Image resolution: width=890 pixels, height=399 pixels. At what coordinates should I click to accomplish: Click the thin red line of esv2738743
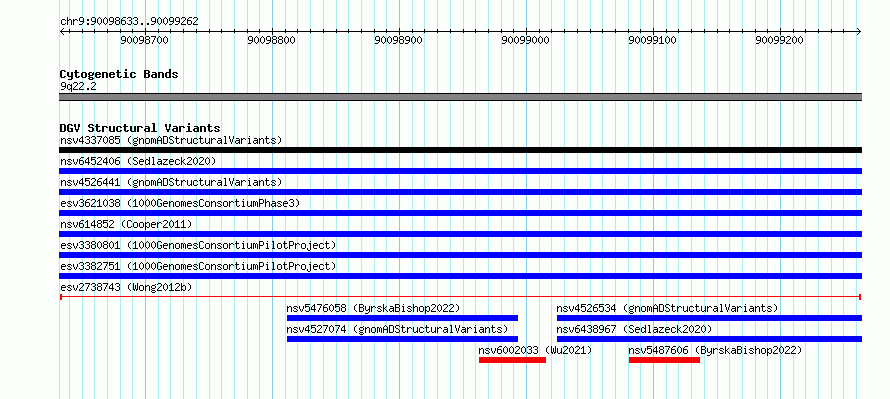click(460, 297)
